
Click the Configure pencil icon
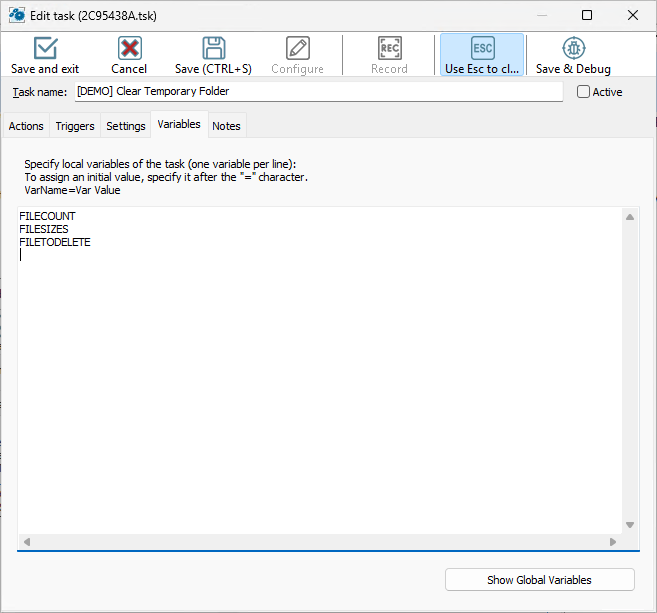pos(298,48)
